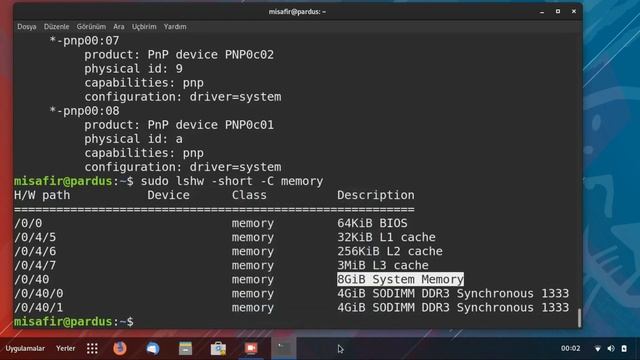Click '32KiB L1 cache' entry

click(386, 237)
